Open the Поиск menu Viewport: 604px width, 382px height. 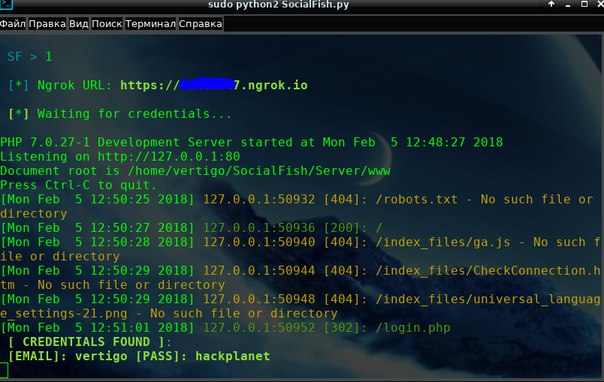pos(107,24)
